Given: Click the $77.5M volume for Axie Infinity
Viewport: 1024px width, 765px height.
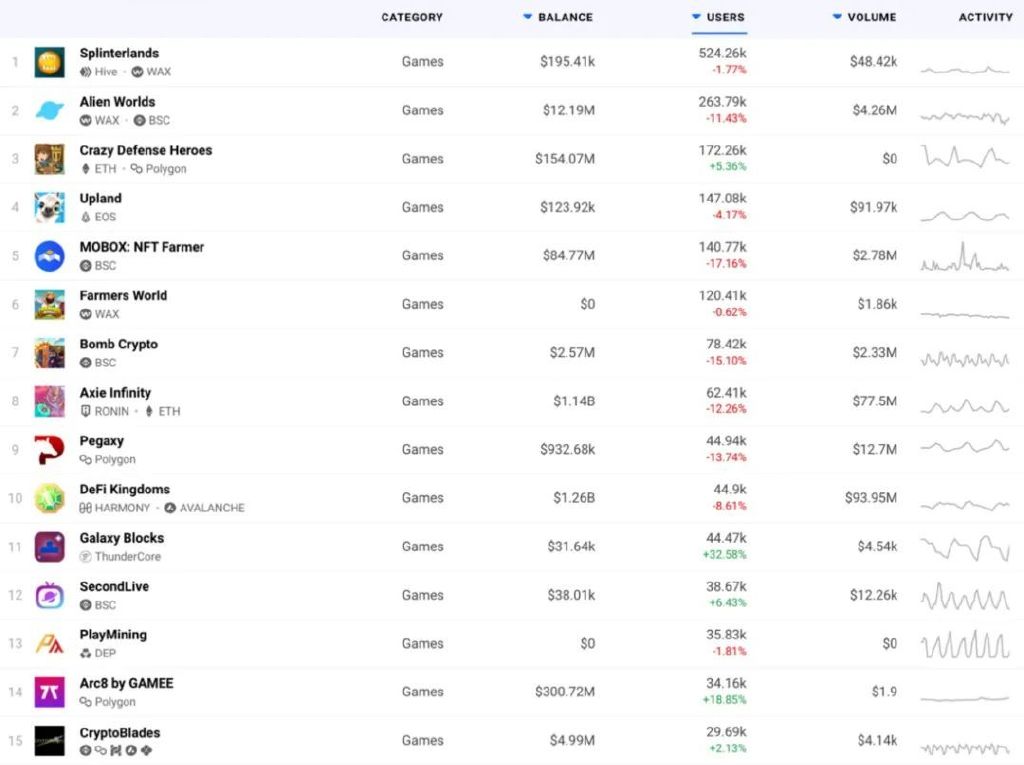Looking at the screenshot, I should tap(874, 401).
